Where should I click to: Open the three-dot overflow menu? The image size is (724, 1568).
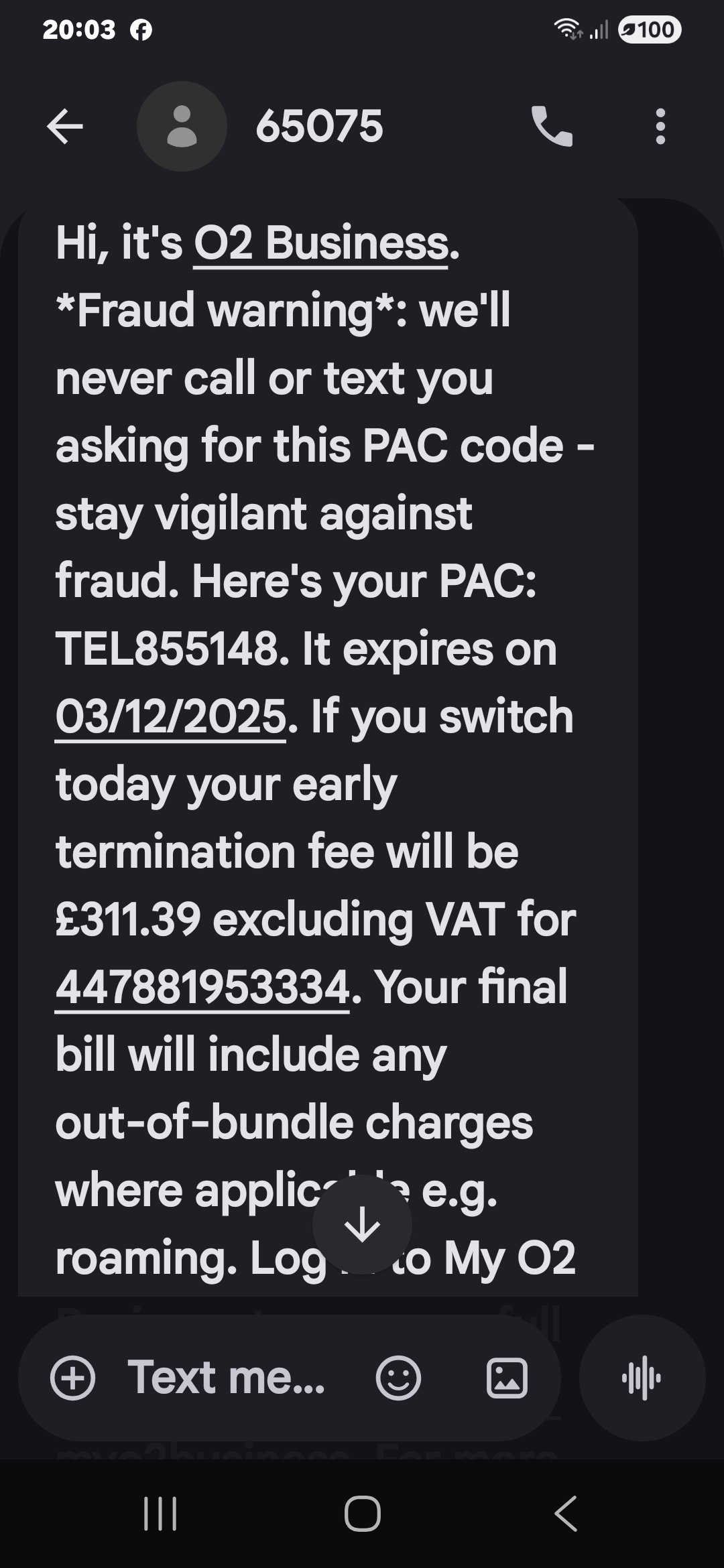(660, 127)
